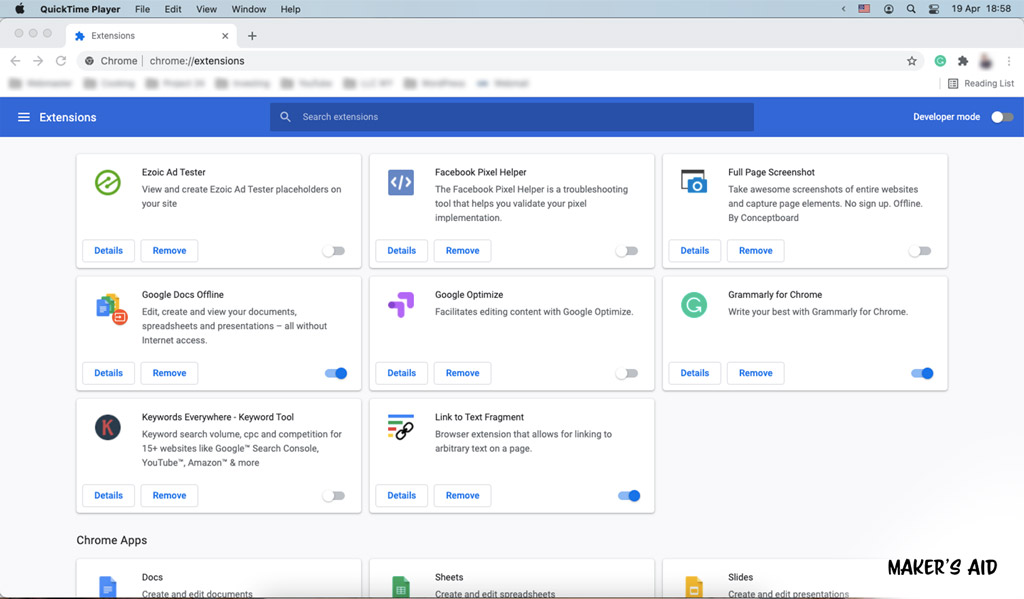
Task: Enable the Keywords Everywhere extension
Action: (334, 496)
